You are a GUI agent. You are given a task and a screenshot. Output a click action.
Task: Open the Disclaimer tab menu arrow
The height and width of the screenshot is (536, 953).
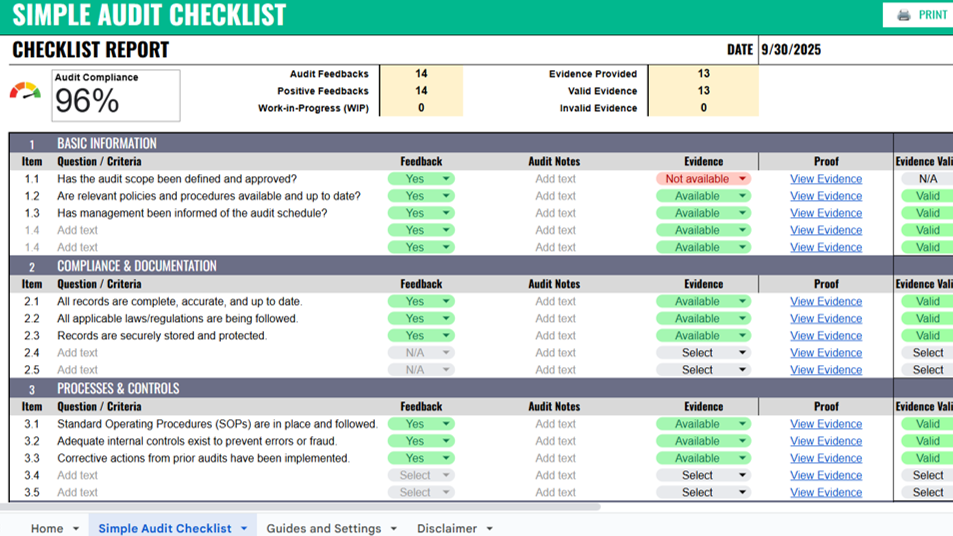tap(489, 529)
